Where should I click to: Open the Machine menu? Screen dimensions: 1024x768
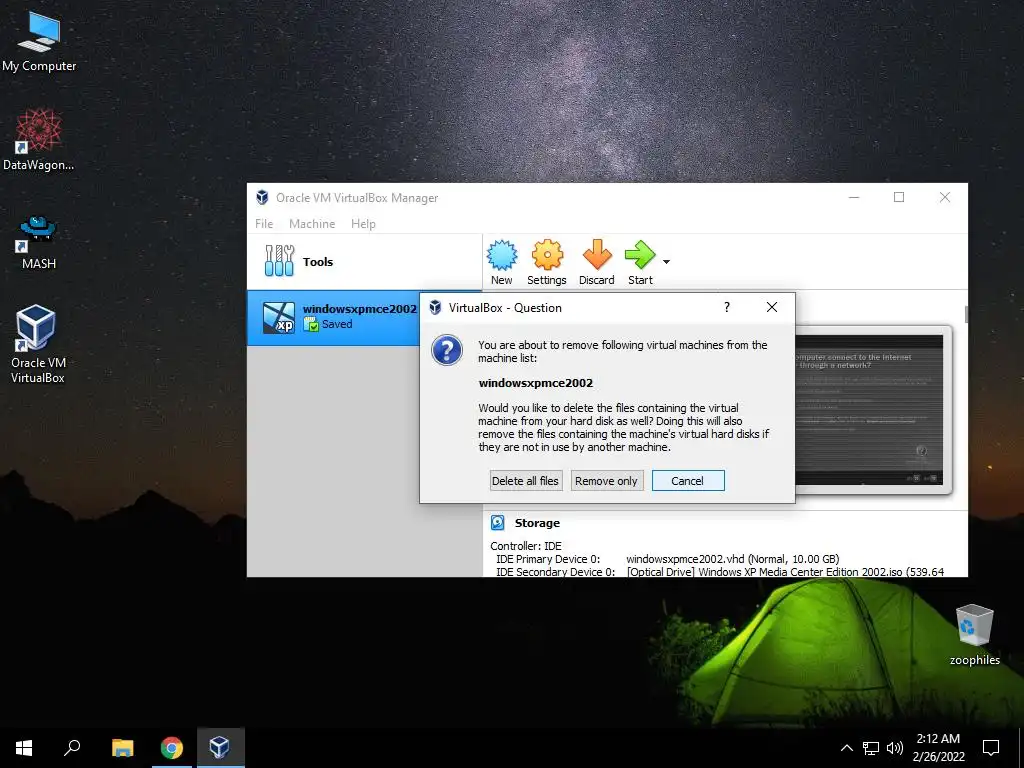[x=312, y=223]
